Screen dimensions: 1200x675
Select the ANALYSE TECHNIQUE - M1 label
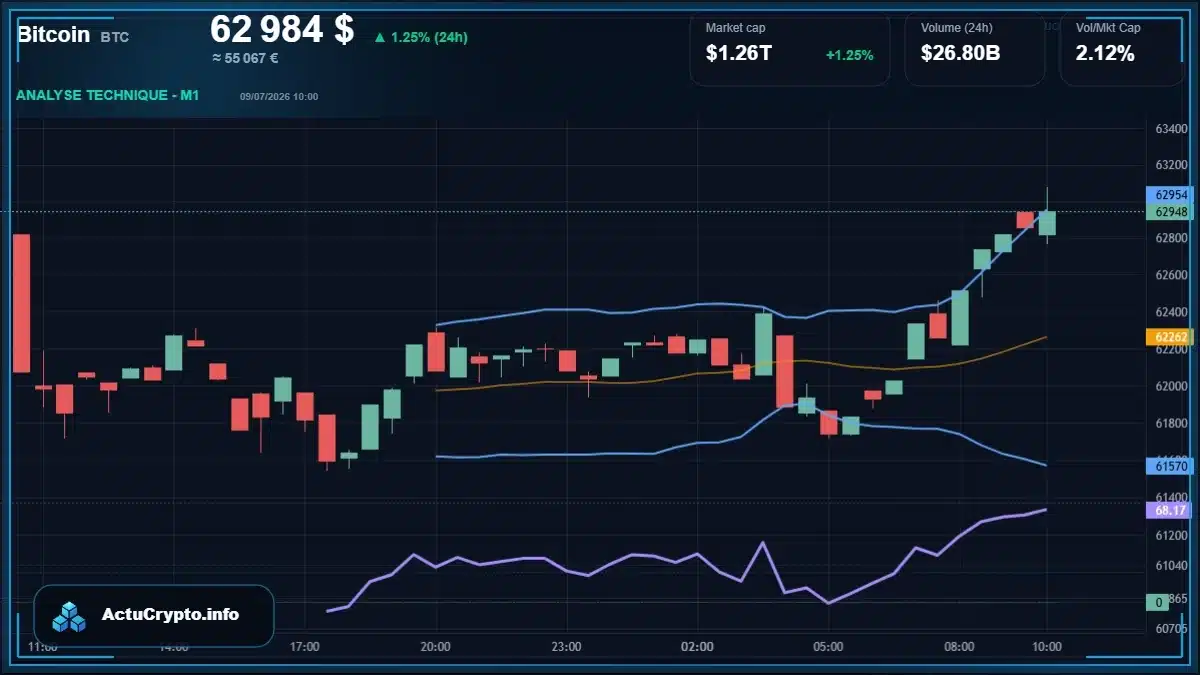tap(107, 95)
